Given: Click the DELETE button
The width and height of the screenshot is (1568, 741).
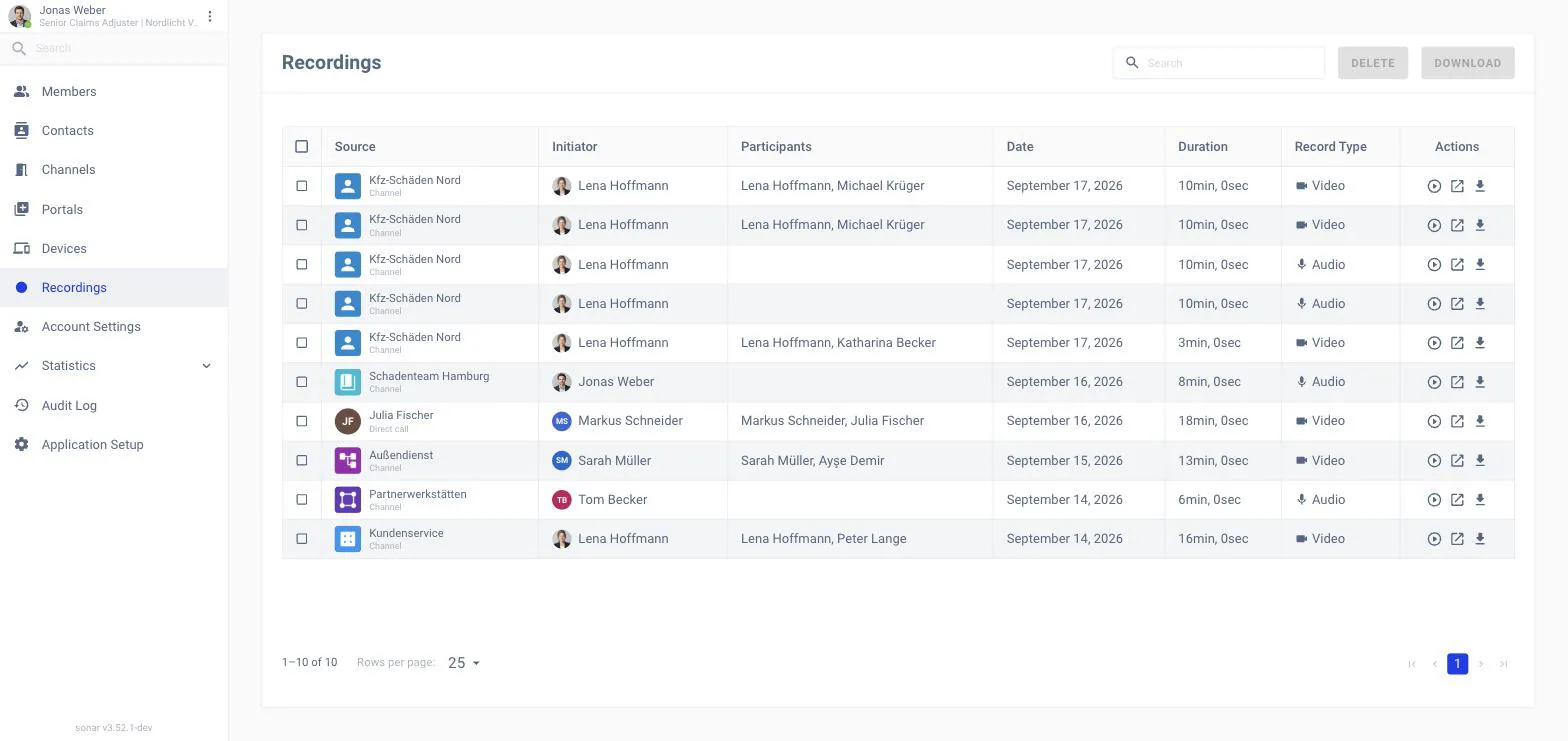Looking at the screenshot, I should (x=1373, y=63).
